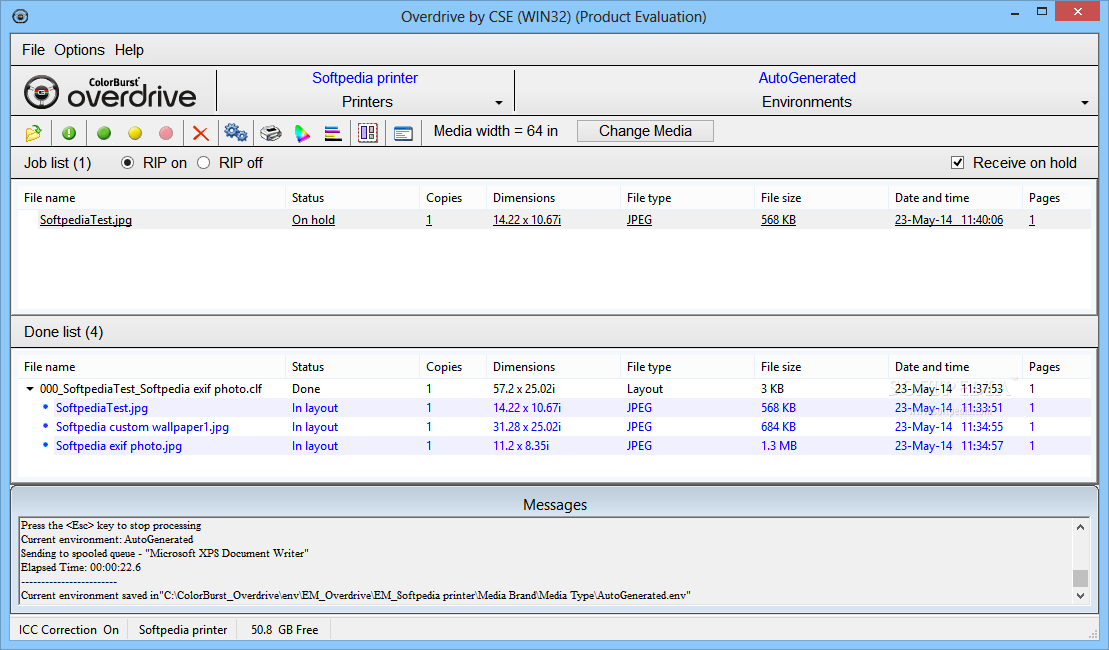Click the On hold status link
Screen dimensions: 1109x650
tap(313, 219)
